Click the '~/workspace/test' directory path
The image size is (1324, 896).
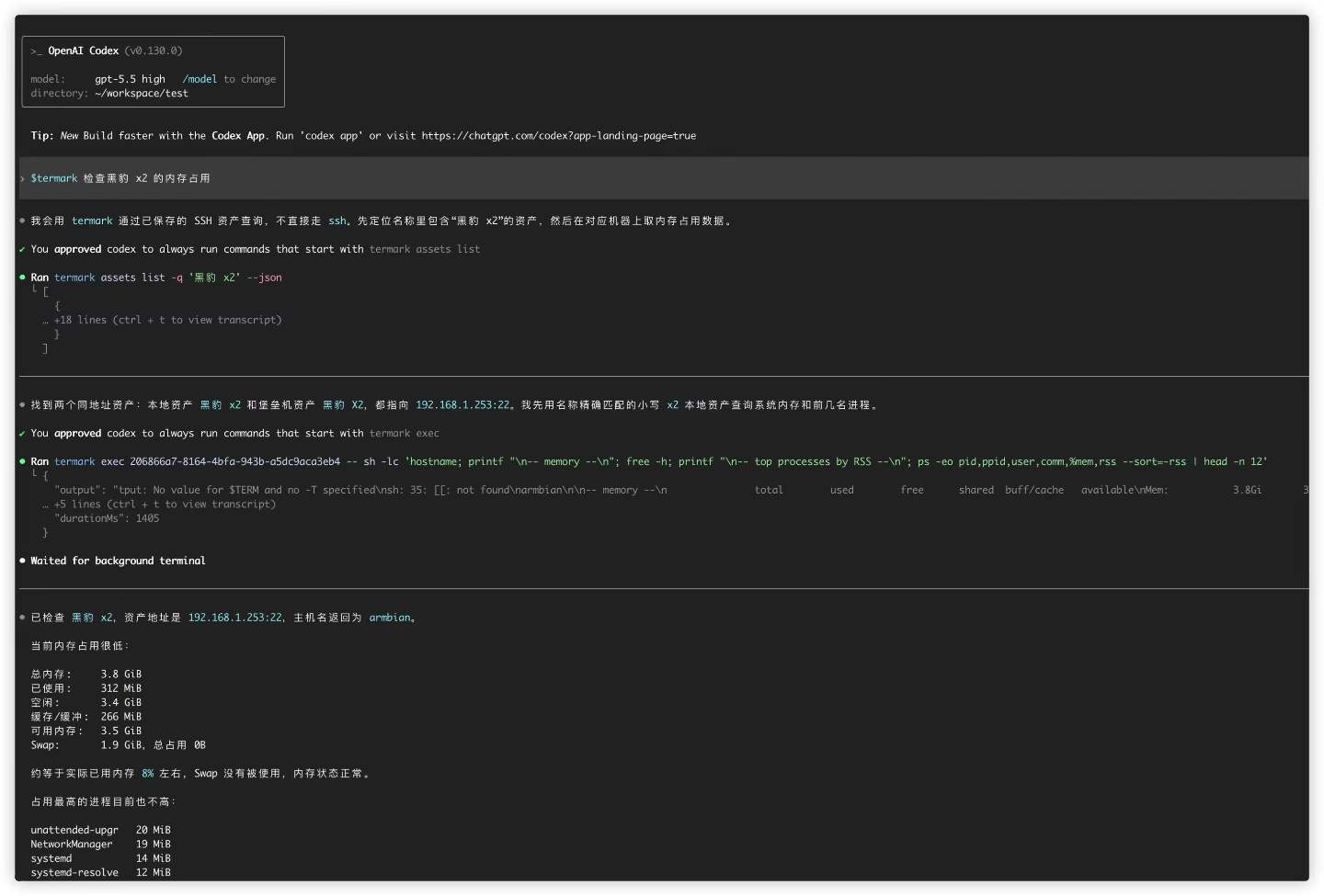142,94
